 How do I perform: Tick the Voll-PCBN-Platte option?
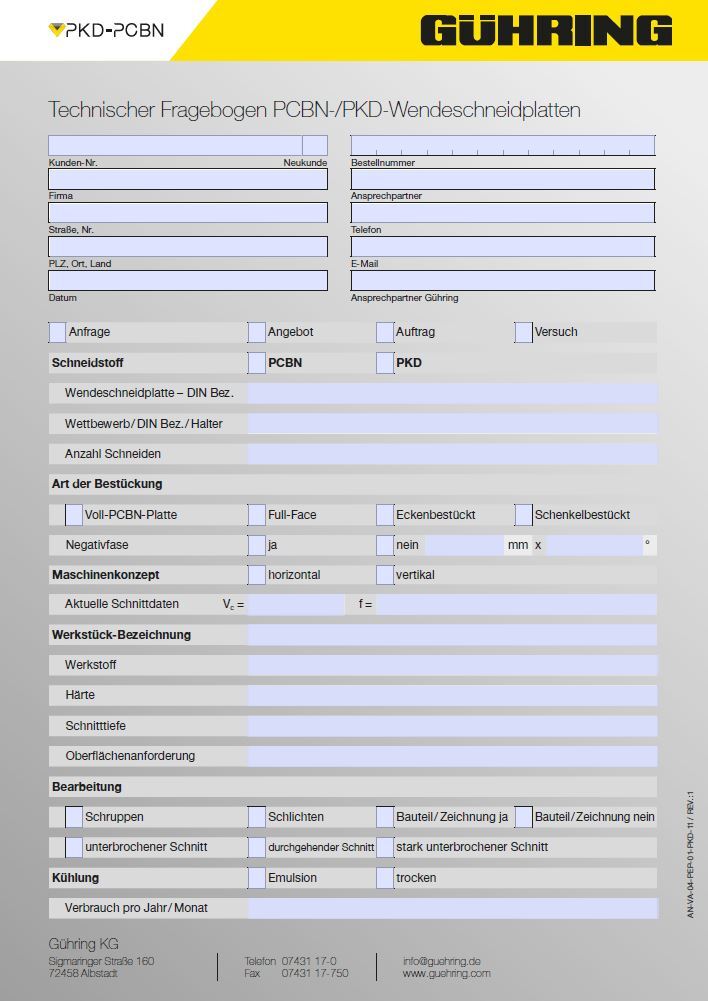pyautogui.click(x=74, y=515)
